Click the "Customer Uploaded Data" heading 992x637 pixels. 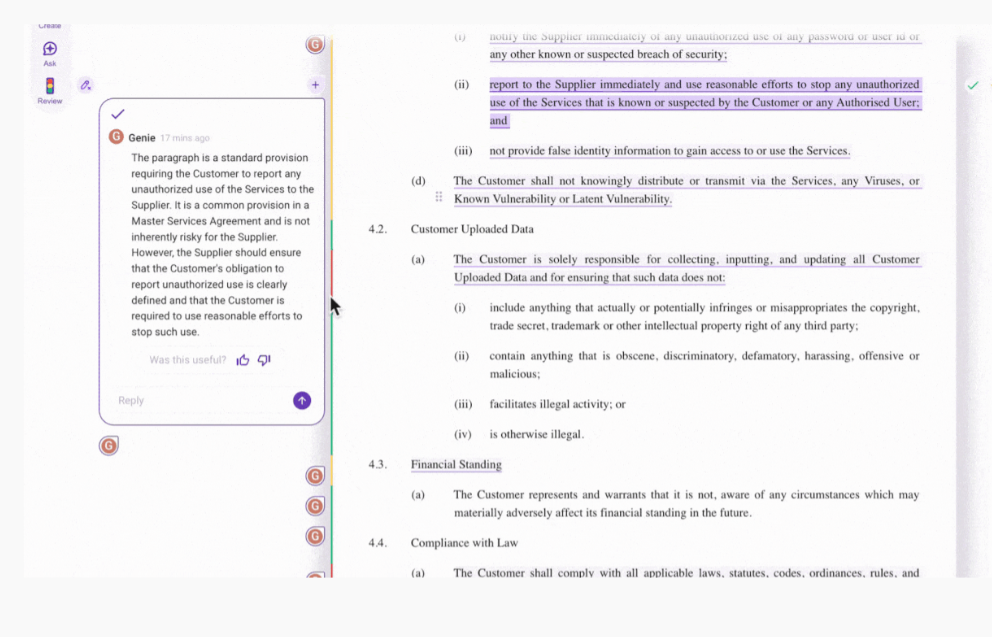472,229
